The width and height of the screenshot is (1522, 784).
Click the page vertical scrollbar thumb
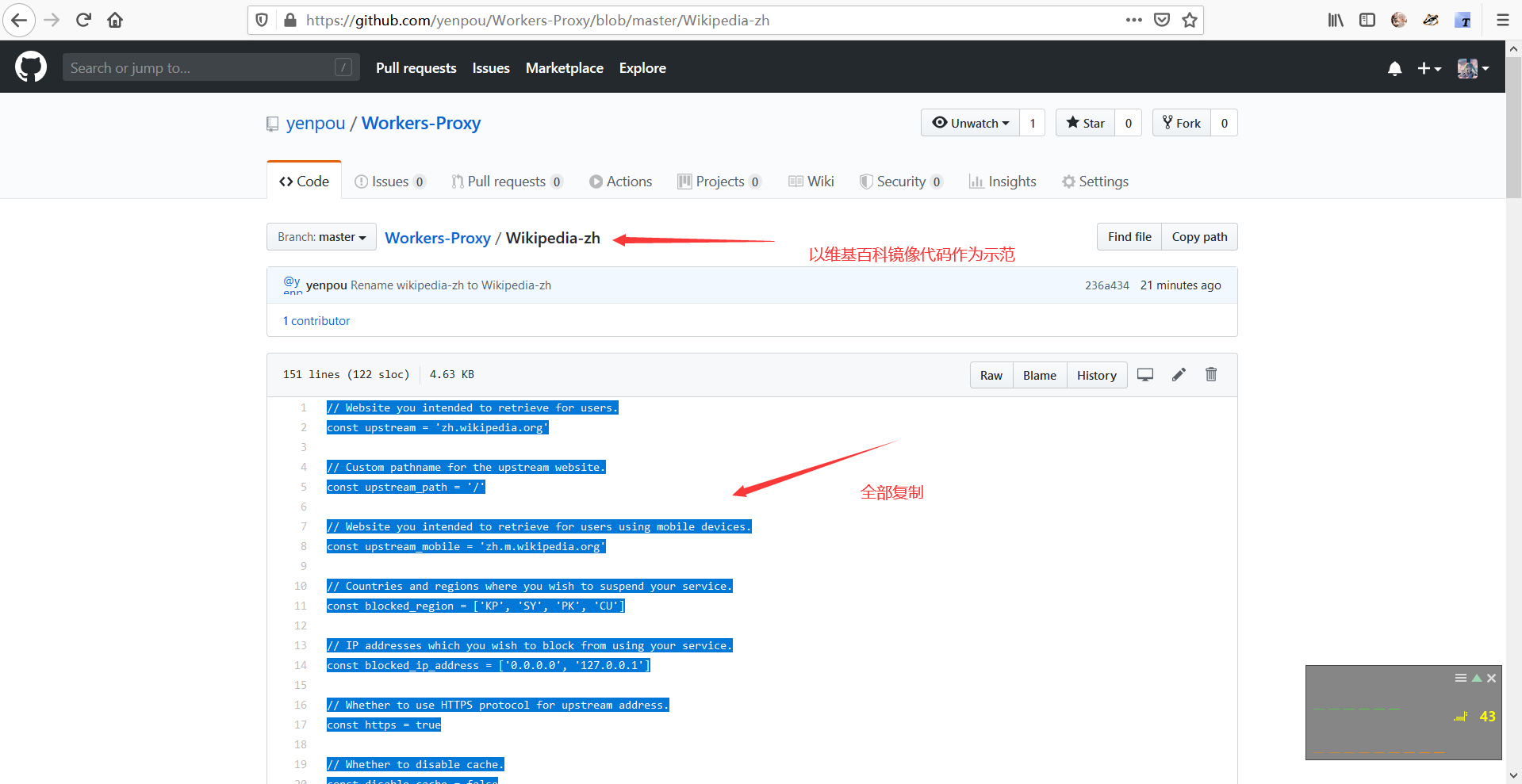(x=1514, y=127)
